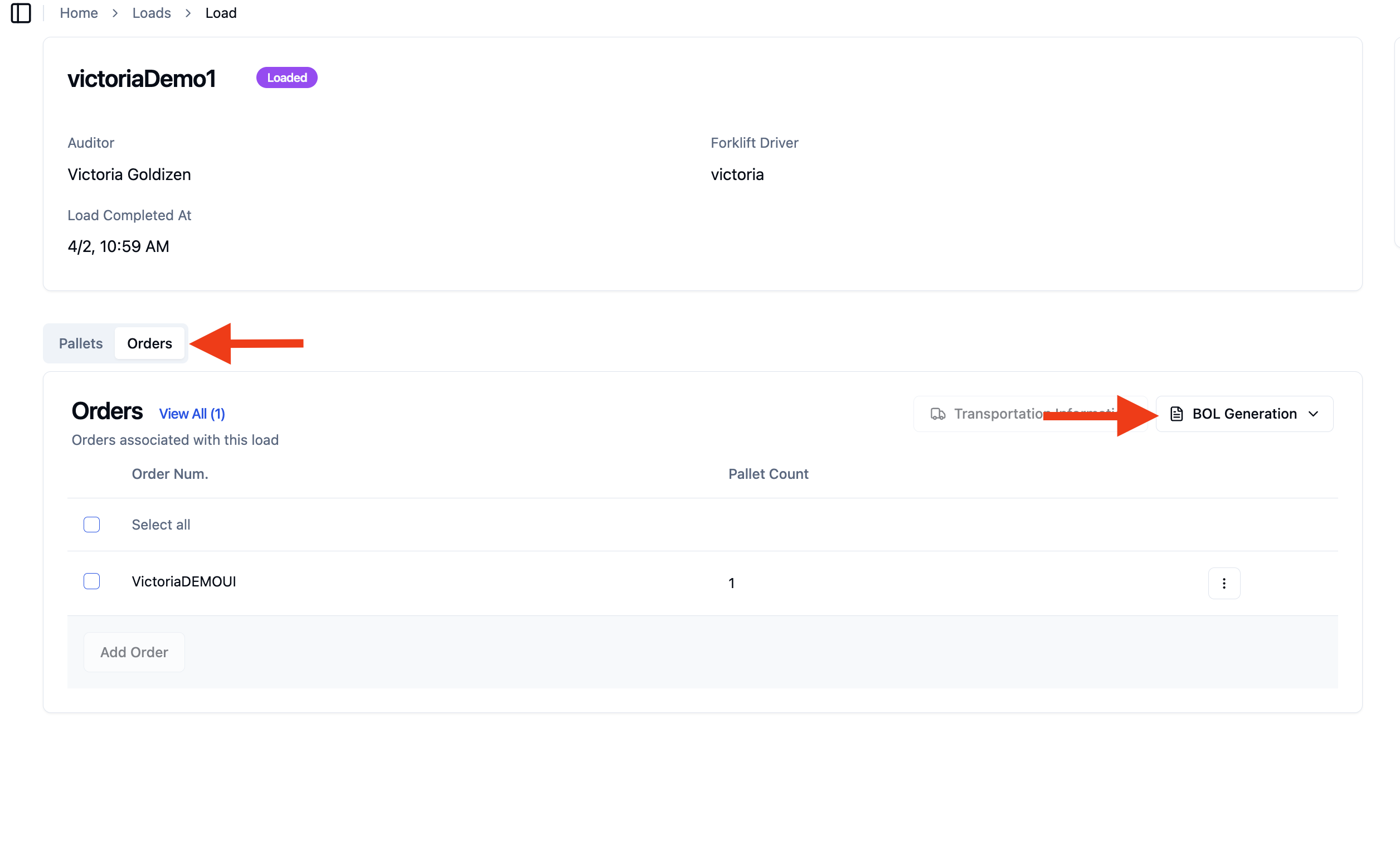This screenshot has height=854, width=1400.
Task: Open the Transportation Information button
Action: pyautogui.click(x=1030, y=414)
